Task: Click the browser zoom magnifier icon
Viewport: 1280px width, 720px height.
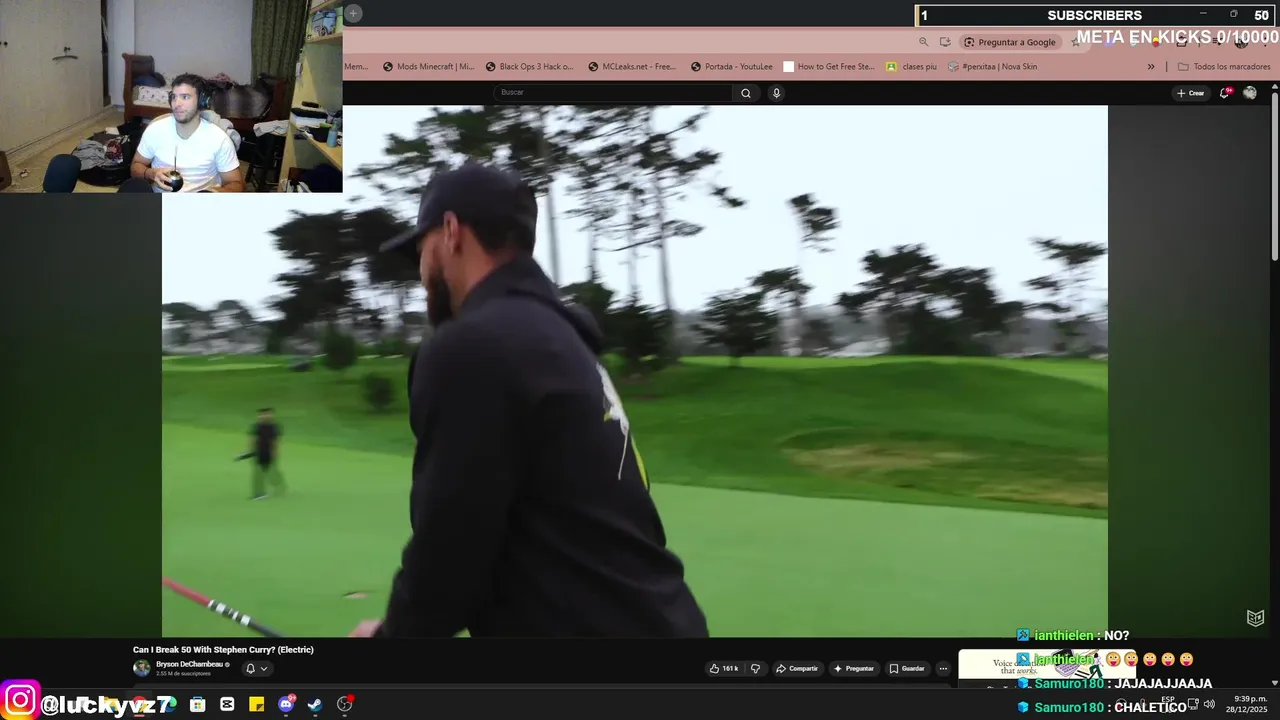Action: pyautogui.click(x=923, y=42)
